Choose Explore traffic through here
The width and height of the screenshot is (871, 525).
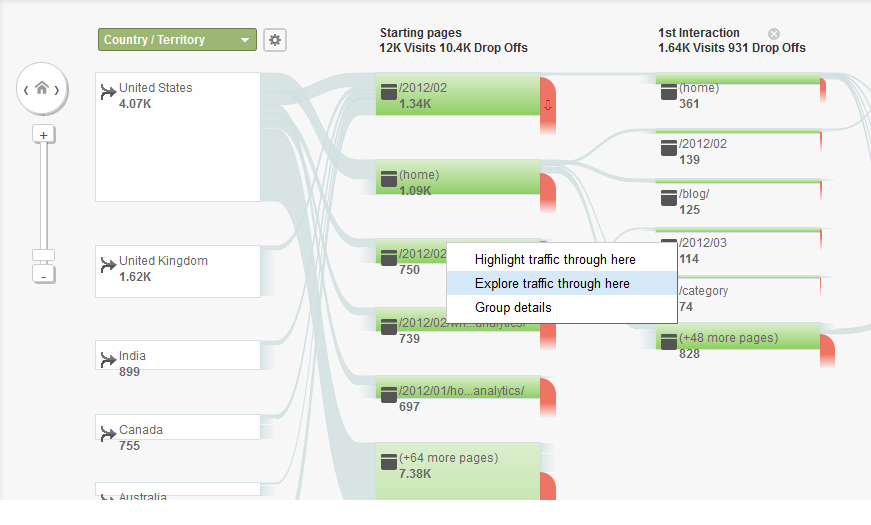pos(552,284)
